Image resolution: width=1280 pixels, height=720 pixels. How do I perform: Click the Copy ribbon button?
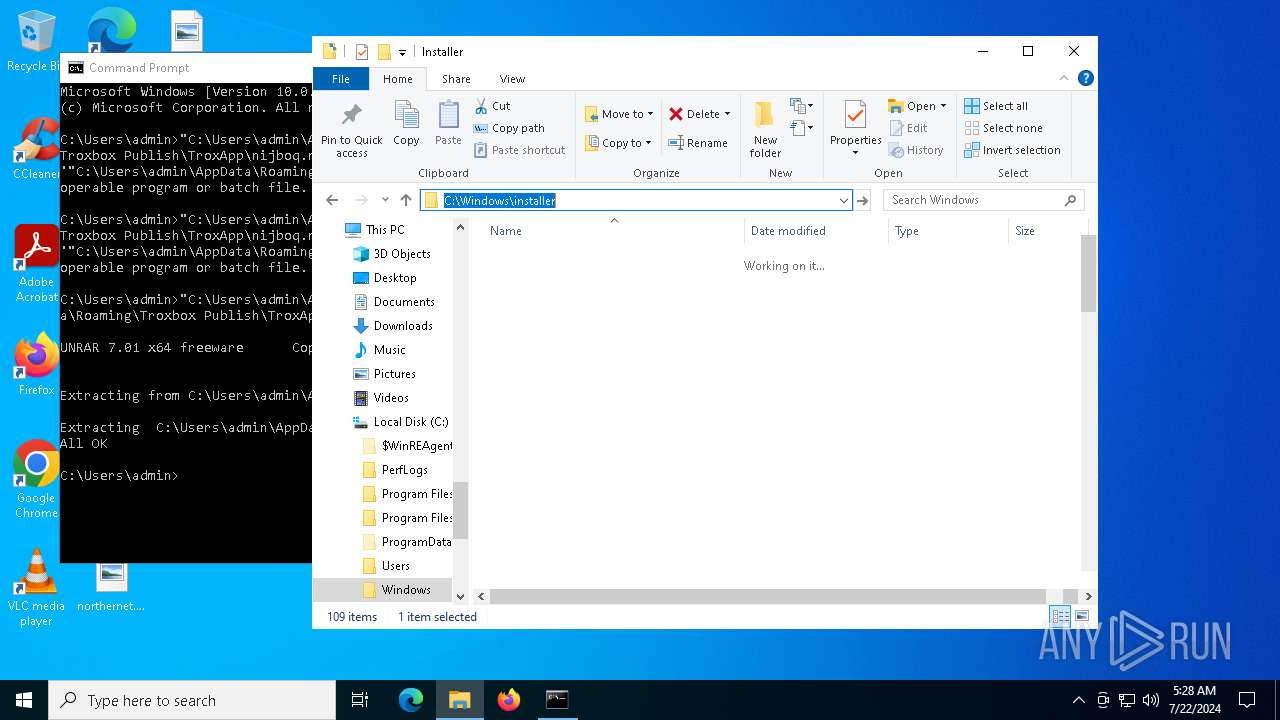click(x=406, y=124)
